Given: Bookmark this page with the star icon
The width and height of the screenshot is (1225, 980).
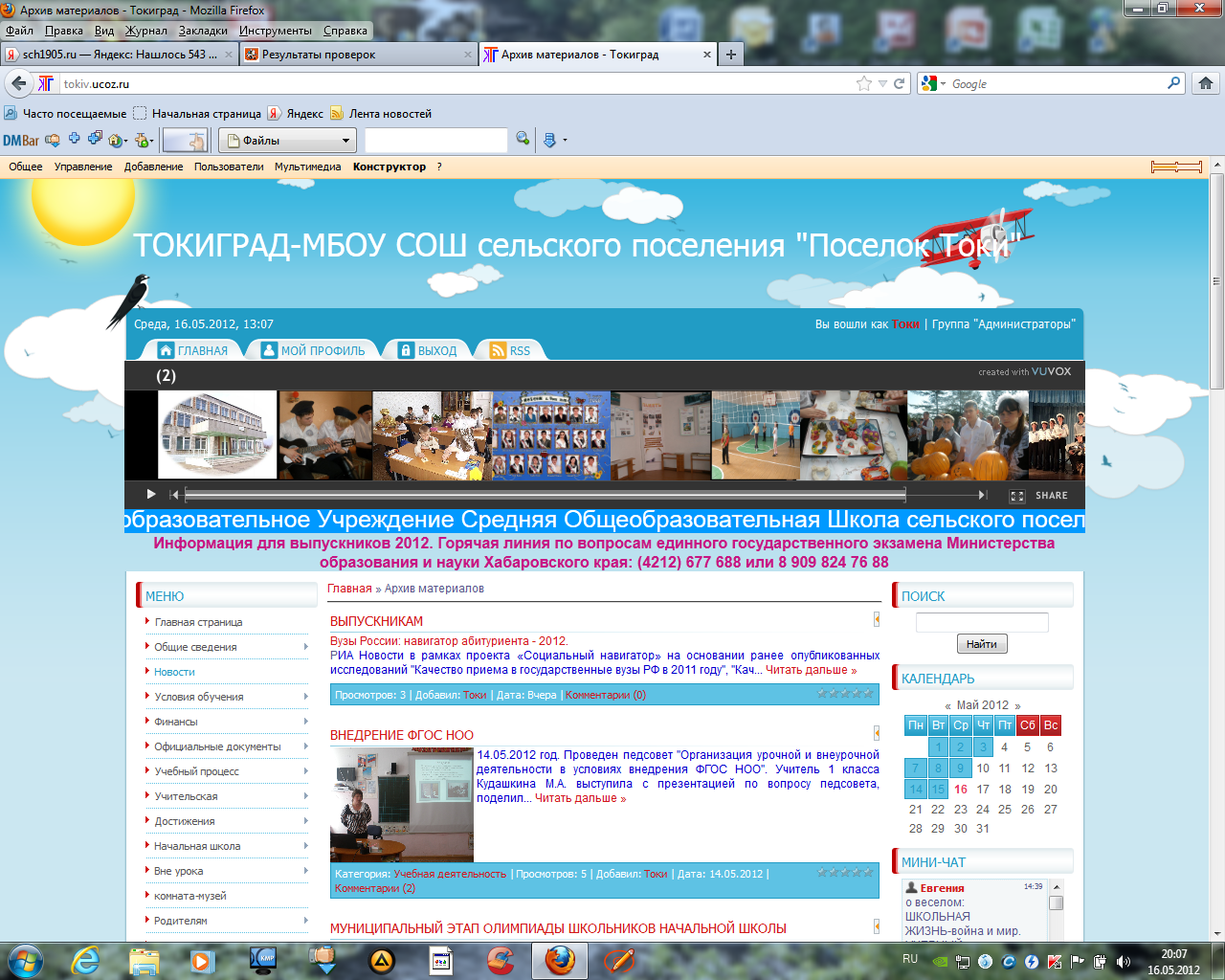Looking at the screenshot, I should click(864, 83).
